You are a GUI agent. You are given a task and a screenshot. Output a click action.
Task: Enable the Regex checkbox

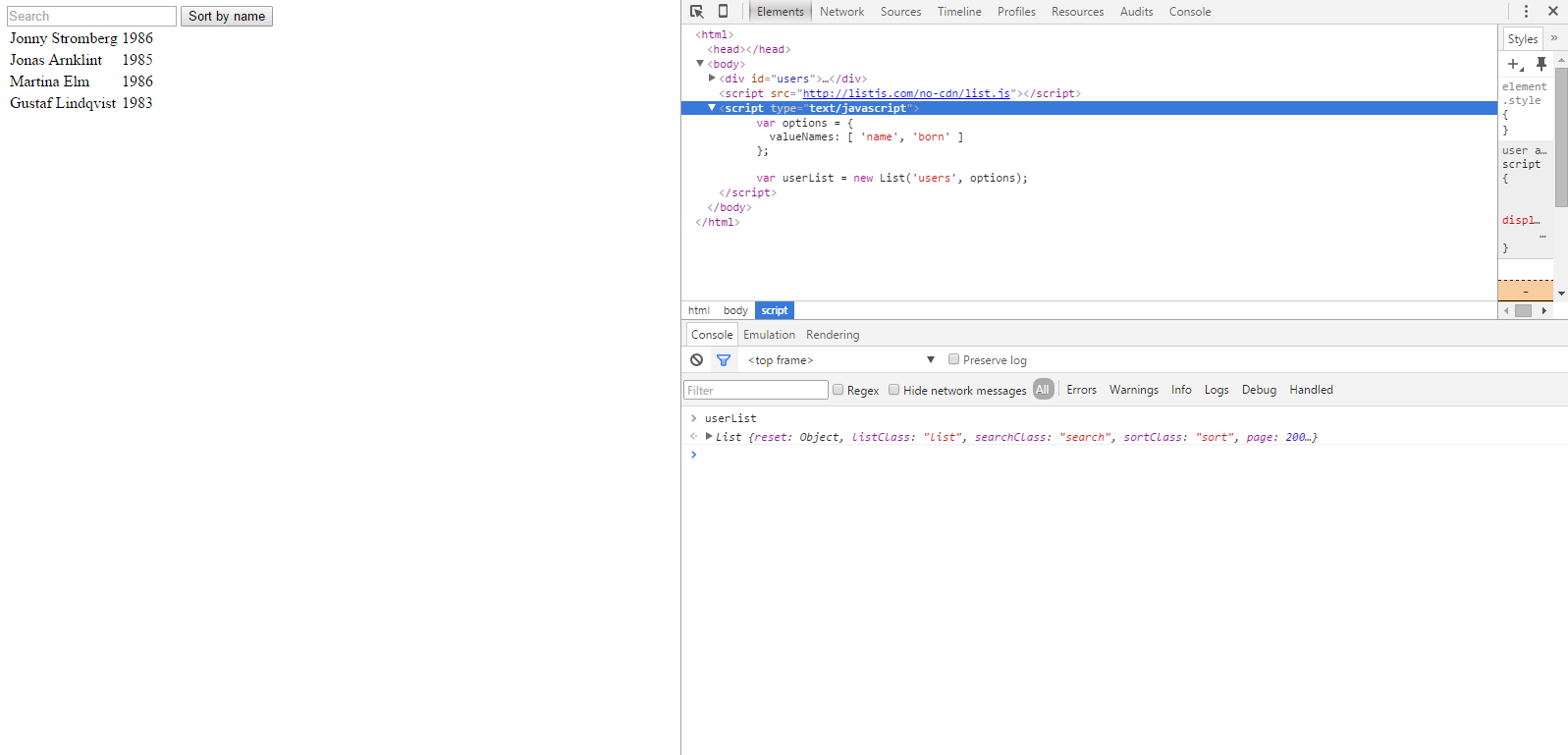click(838, 390)
